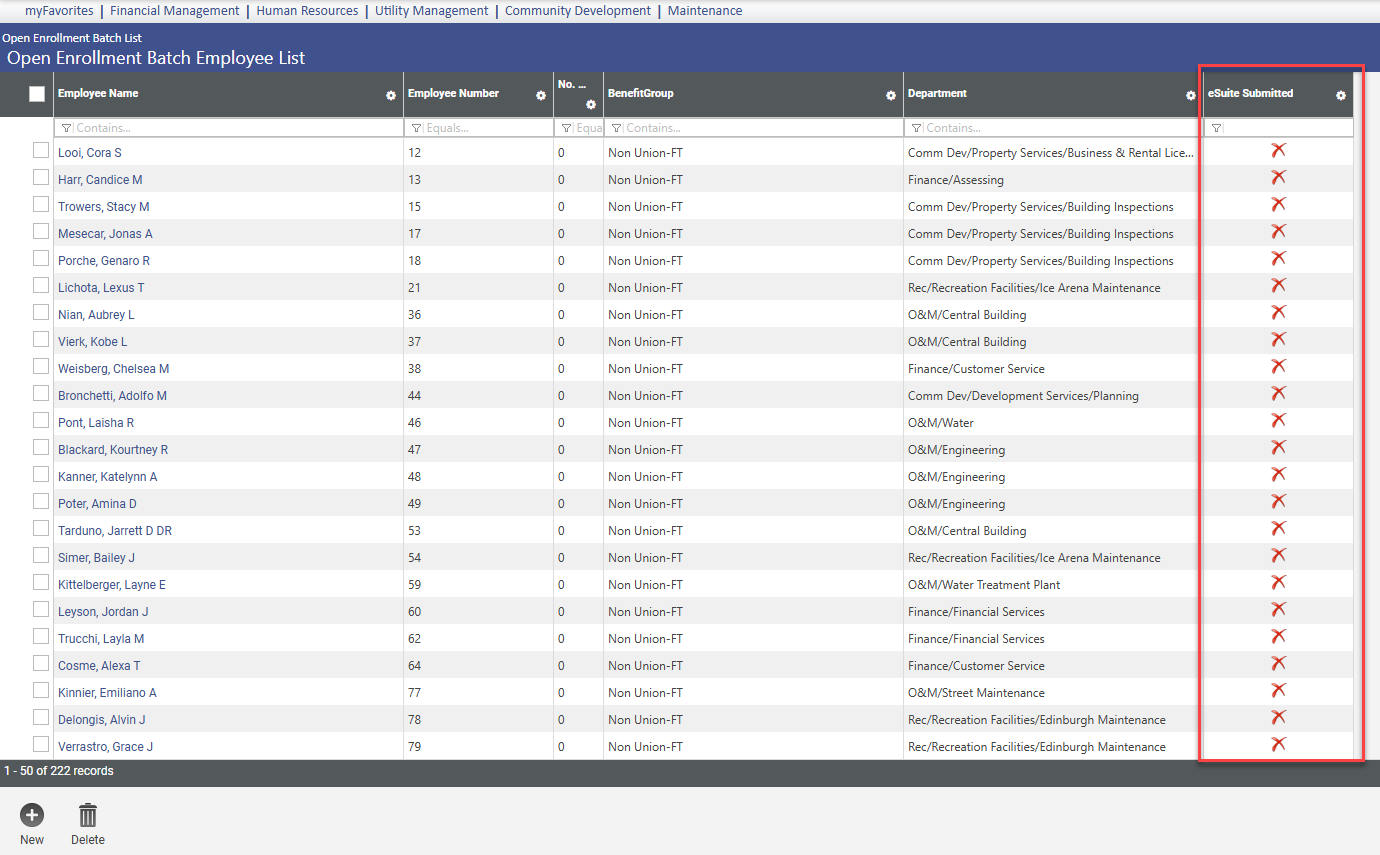Check the box for Bronchetti, Adolfo M
The image size is (1380, 855).
pyautogui.click(x=41, y=393)
